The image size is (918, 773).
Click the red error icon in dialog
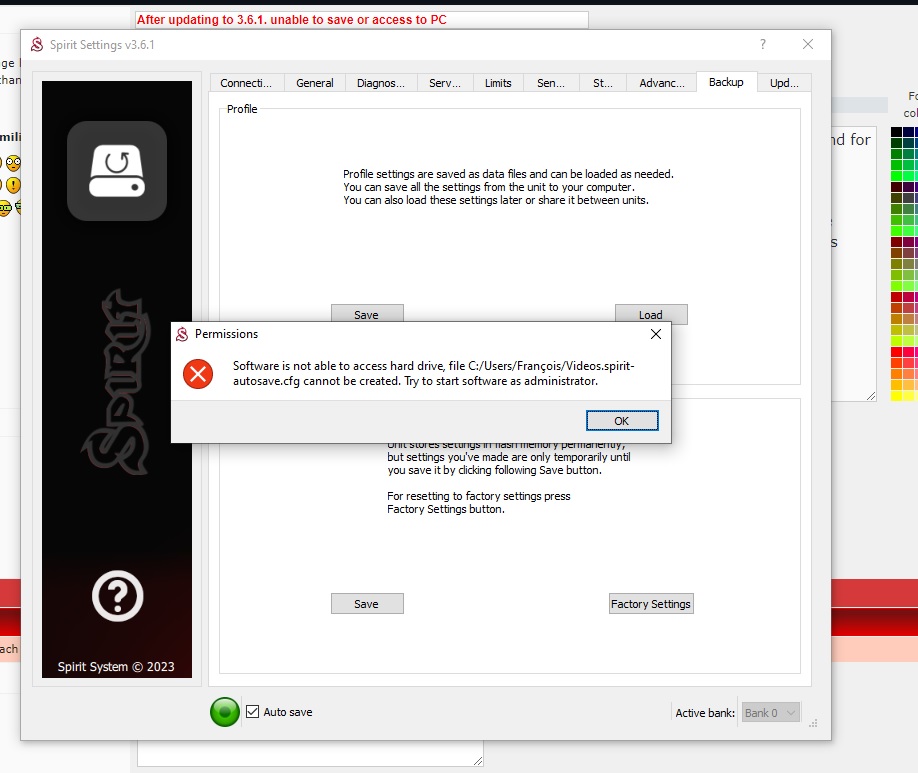198,374
